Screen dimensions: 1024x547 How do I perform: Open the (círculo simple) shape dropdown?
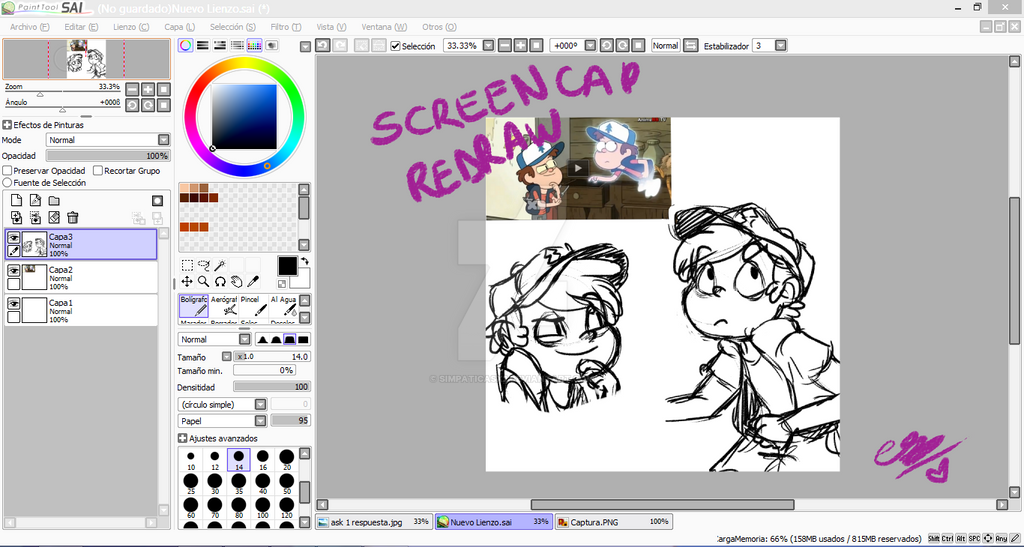coord(222,405)
